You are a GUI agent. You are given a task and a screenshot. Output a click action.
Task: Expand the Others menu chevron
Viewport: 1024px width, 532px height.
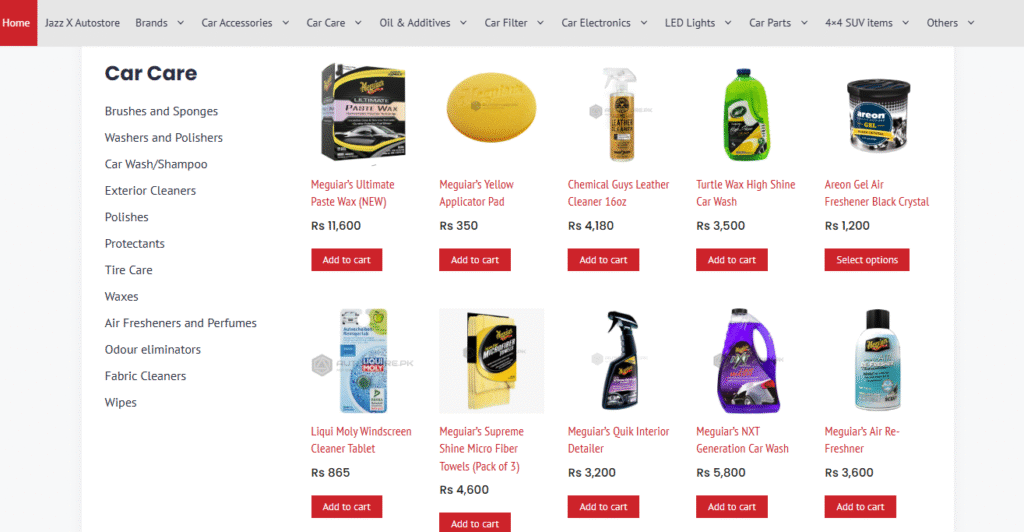(971, 23)
